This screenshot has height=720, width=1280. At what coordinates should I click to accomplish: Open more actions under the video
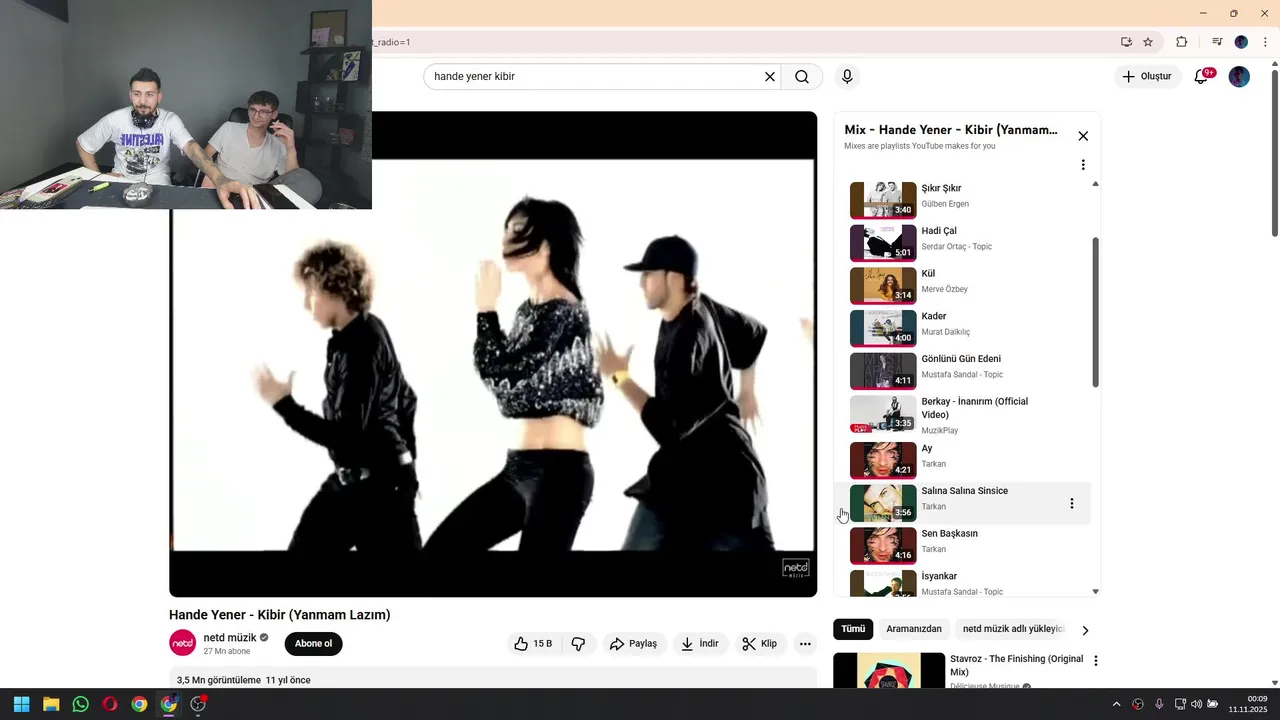805,644
